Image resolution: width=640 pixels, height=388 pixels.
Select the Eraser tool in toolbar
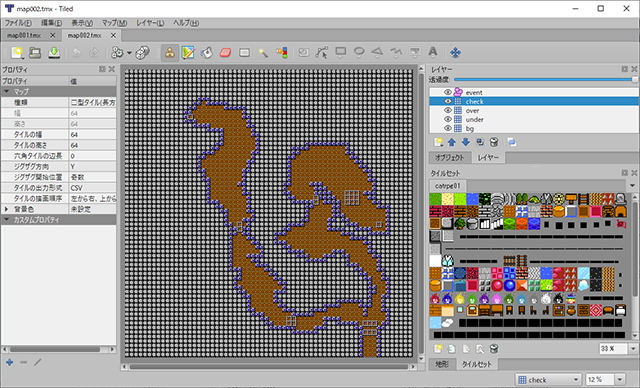(225, 53)
